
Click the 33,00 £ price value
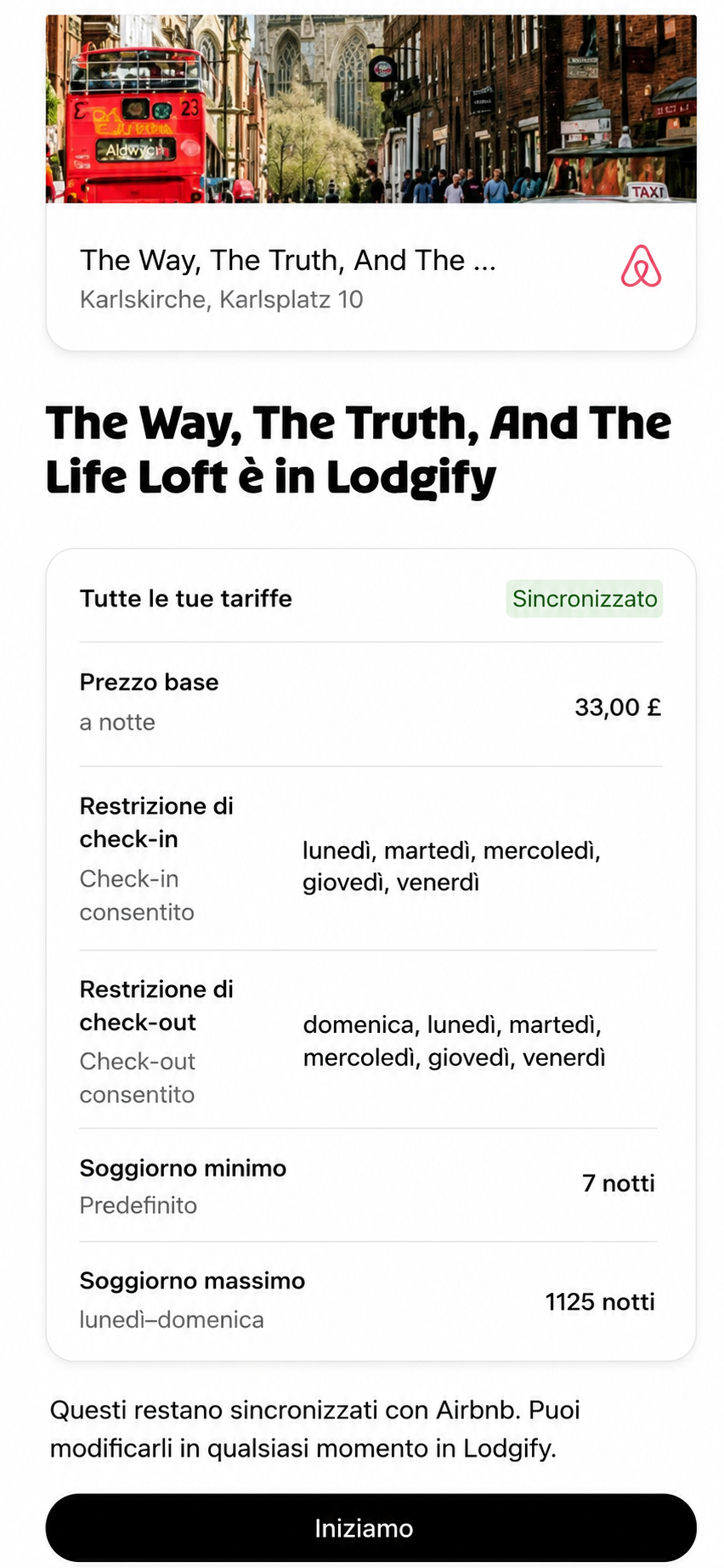pyautogui.click(x=618, y=707)
